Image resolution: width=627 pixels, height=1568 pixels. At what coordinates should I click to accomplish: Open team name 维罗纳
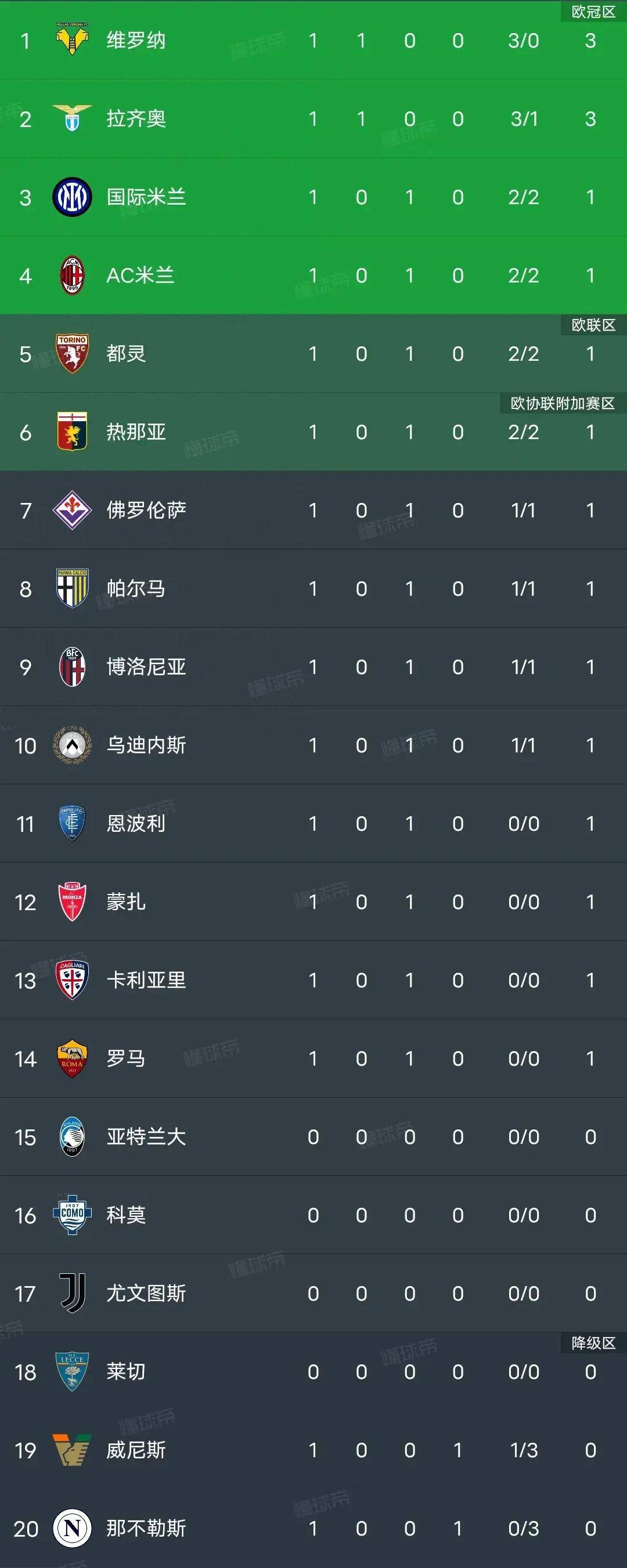136,40
